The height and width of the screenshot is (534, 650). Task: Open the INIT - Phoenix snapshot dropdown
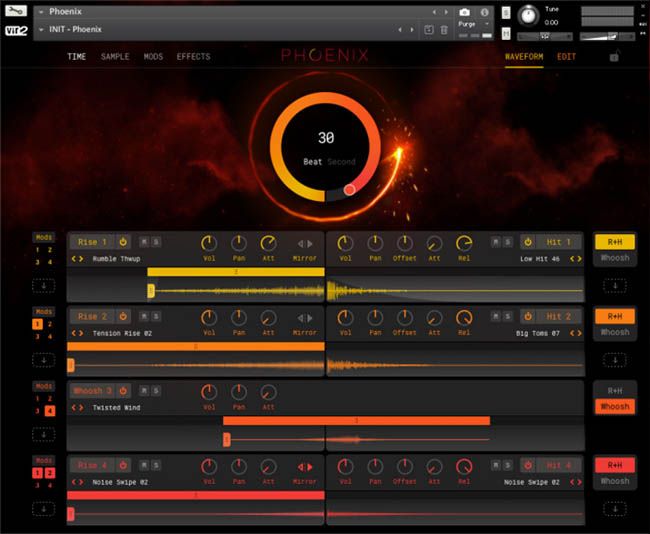(x=41, y=29)
